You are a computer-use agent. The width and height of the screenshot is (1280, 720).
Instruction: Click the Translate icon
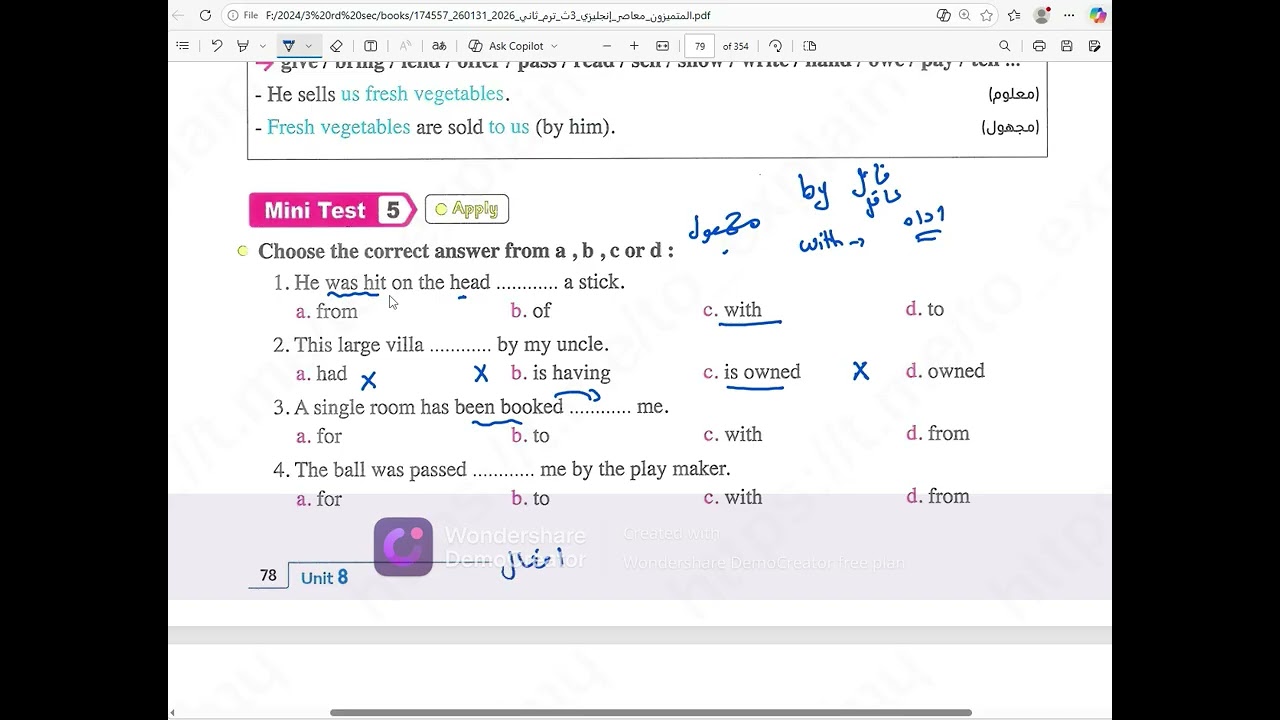439,46
